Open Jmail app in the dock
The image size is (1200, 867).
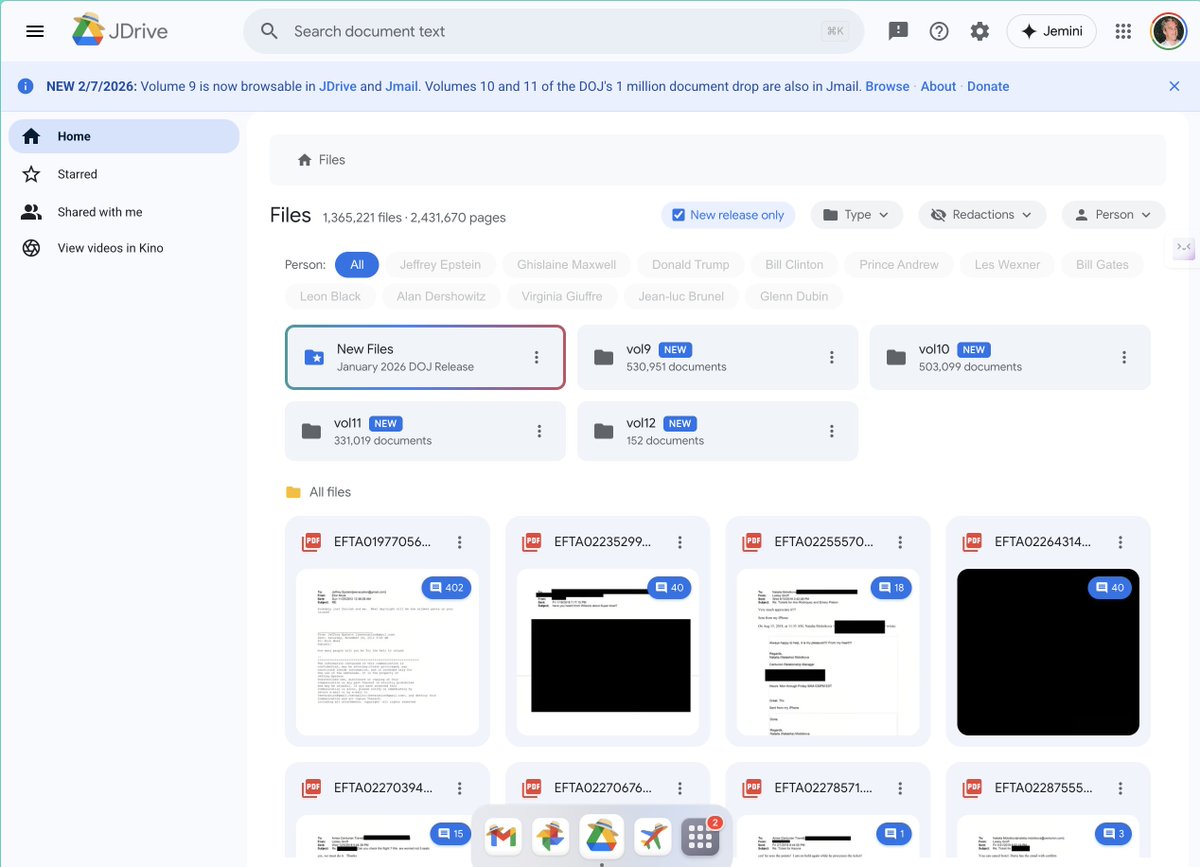(502, 837)
